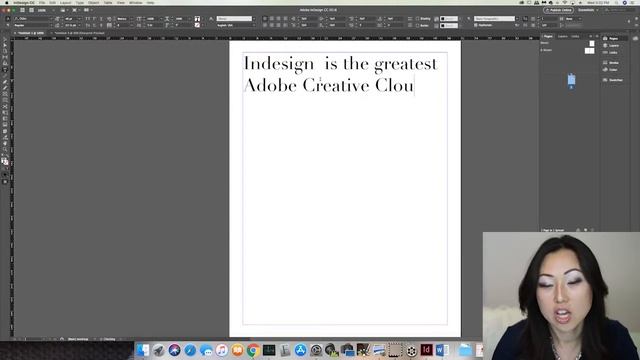640x360 pixels.
Task: Enable the Border checkbox
Action: pyautogui.click(x=418, y=25)
